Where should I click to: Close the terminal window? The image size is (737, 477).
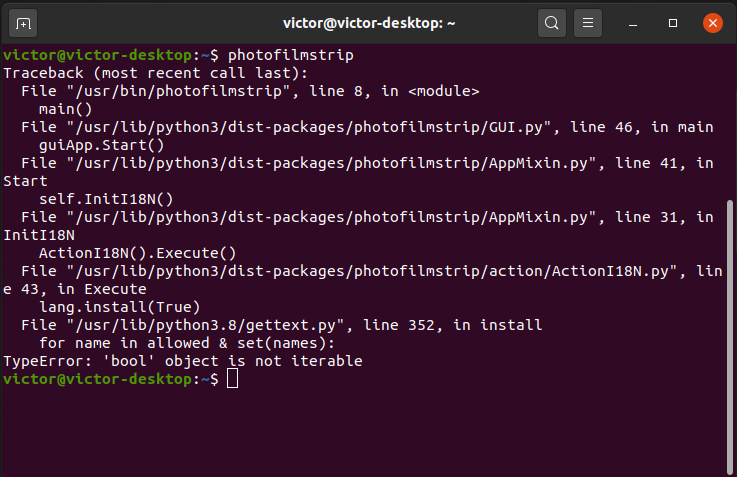pos(712,22)
